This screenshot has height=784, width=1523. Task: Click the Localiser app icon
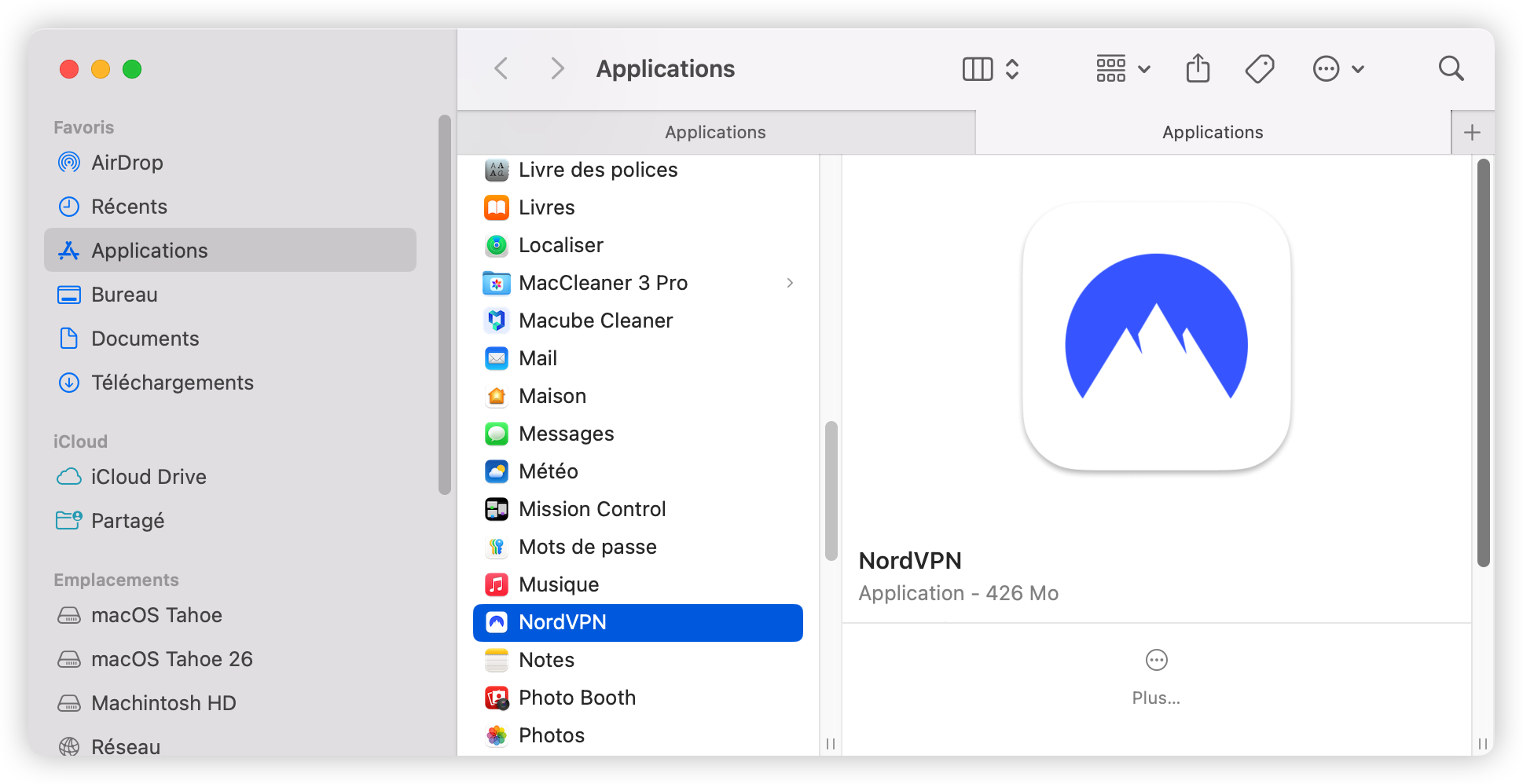(497, 245)
